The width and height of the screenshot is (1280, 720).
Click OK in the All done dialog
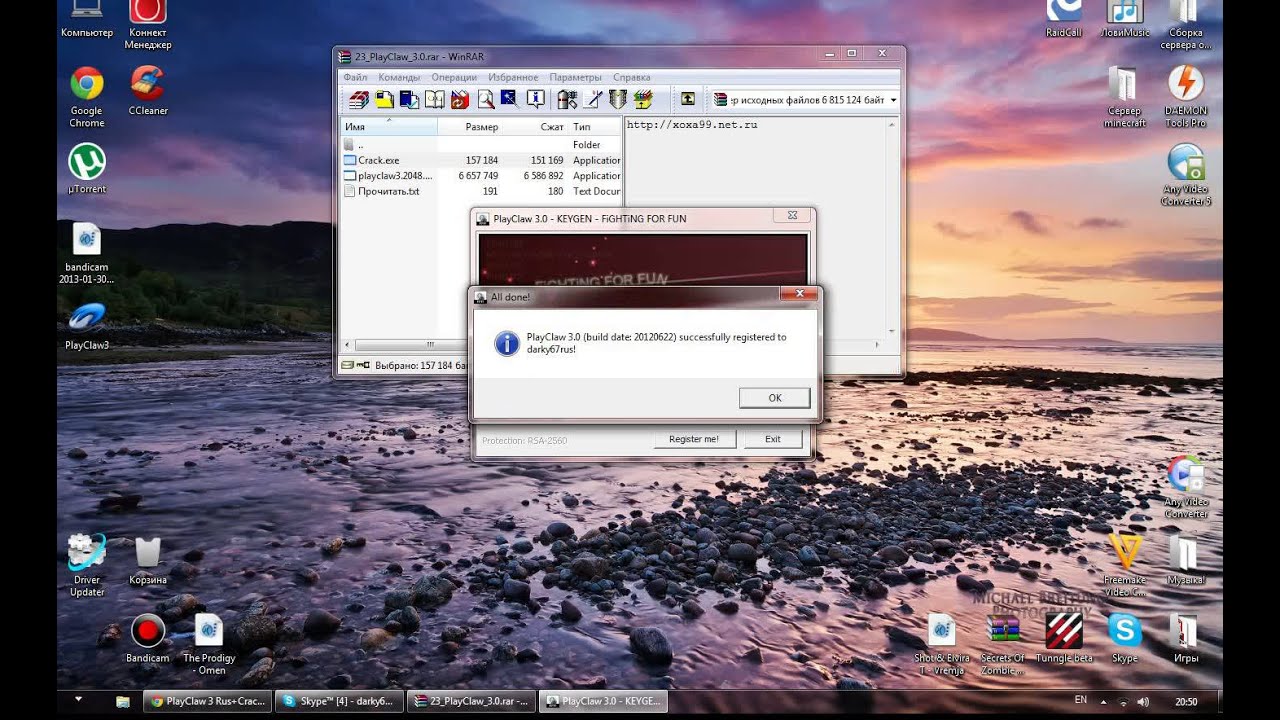pyautogui.click(x=775, y=398)
